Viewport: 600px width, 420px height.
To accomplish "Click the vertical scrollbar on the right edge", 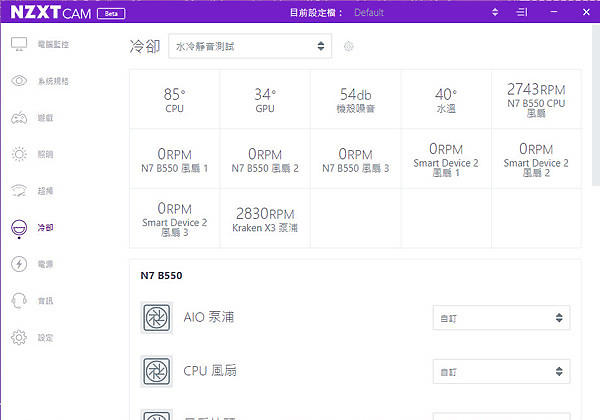I will [596, 105].
